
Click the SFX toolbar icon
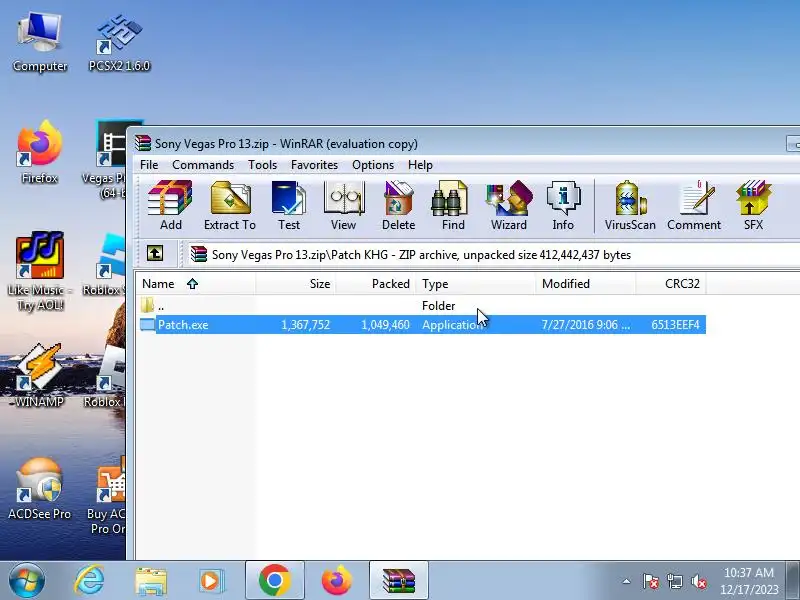click(x=753, y=206)
